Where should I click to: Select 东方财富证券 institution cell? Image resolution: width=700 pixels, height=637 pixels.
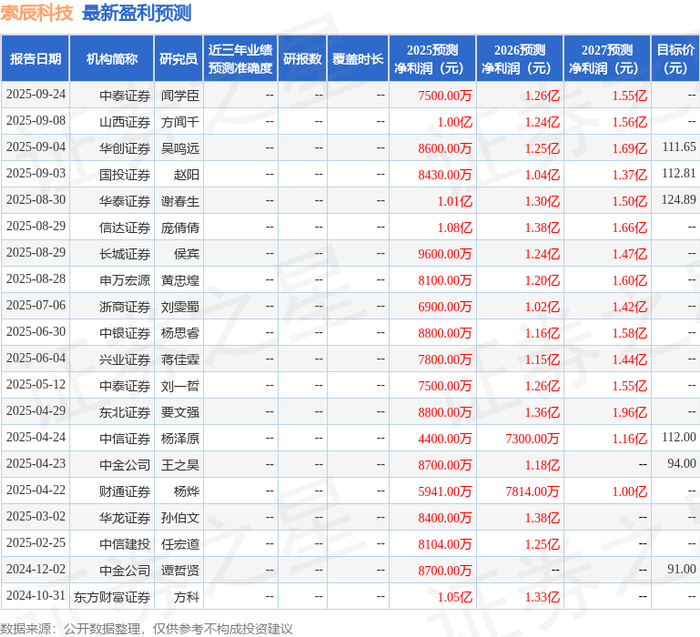pyautogui.click(x=112, y=597)
